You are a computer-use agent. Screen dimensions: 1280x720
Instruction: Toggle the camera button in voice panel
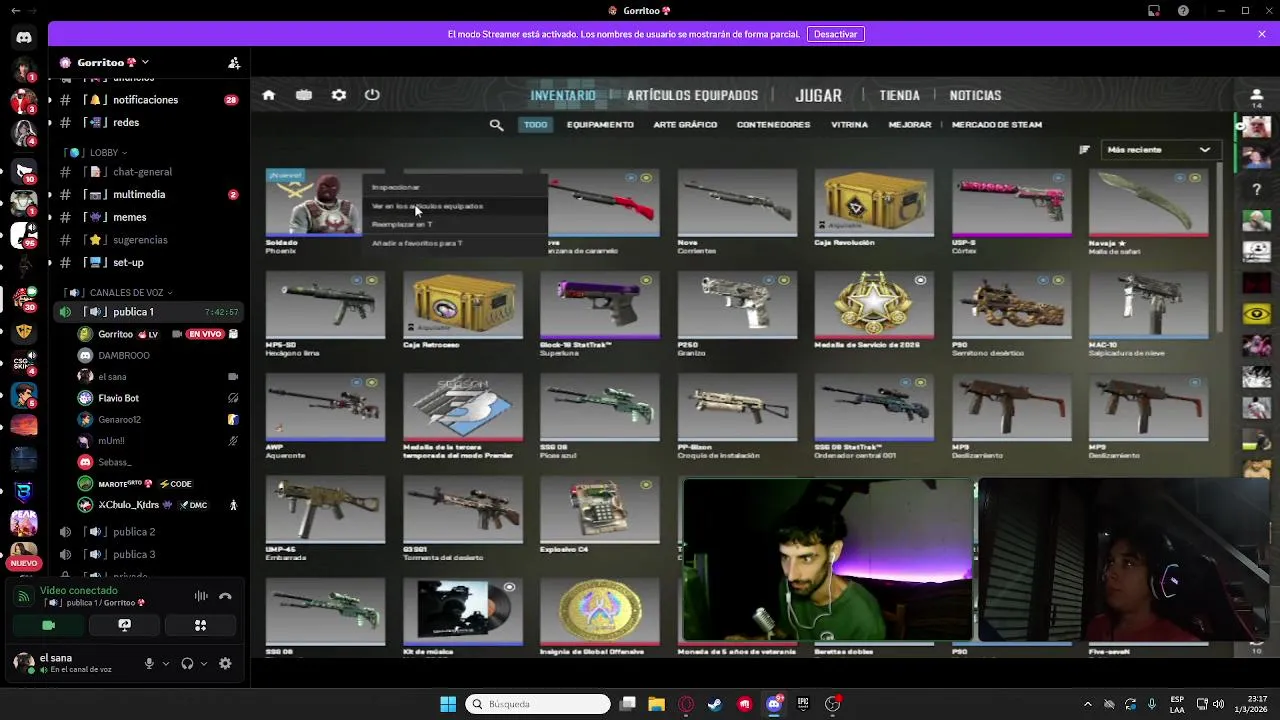click(48, 625)
